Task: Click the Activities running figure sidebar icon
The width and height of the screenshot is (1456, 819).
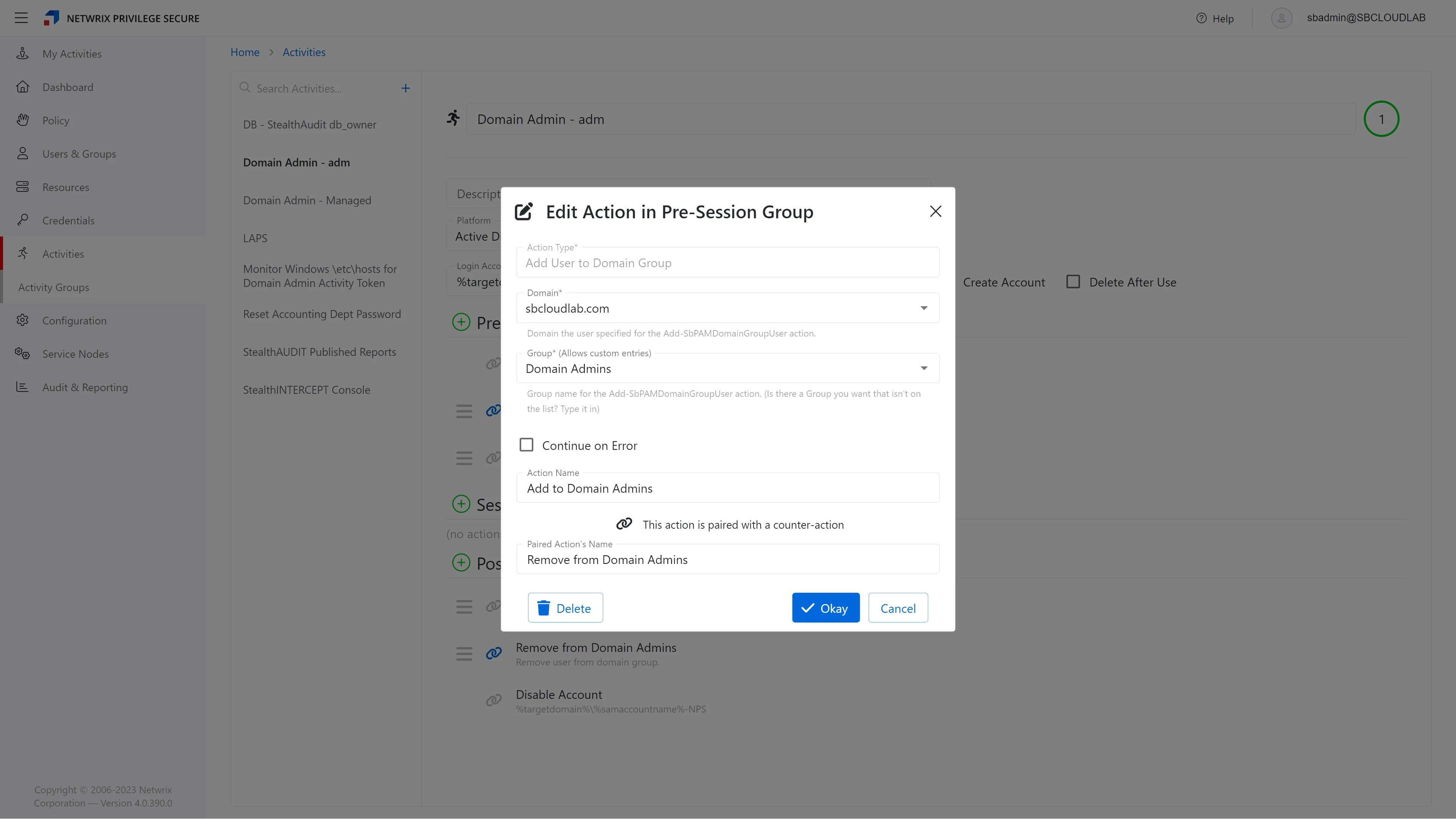Action: [x=23, y=254]
